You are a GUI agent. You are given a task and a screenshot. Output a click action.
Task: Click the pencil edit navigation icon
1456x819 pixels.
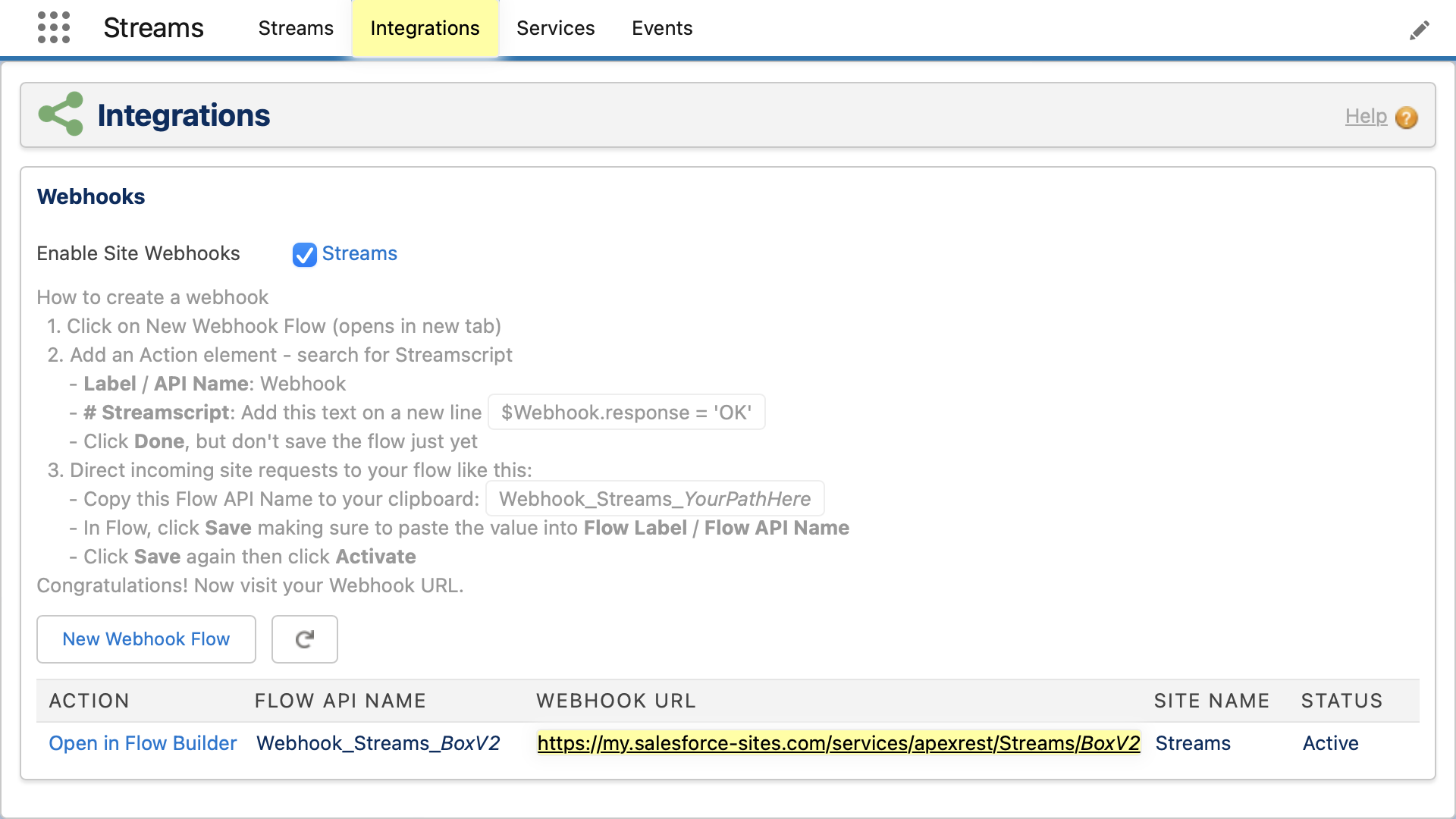point(1419,30)
